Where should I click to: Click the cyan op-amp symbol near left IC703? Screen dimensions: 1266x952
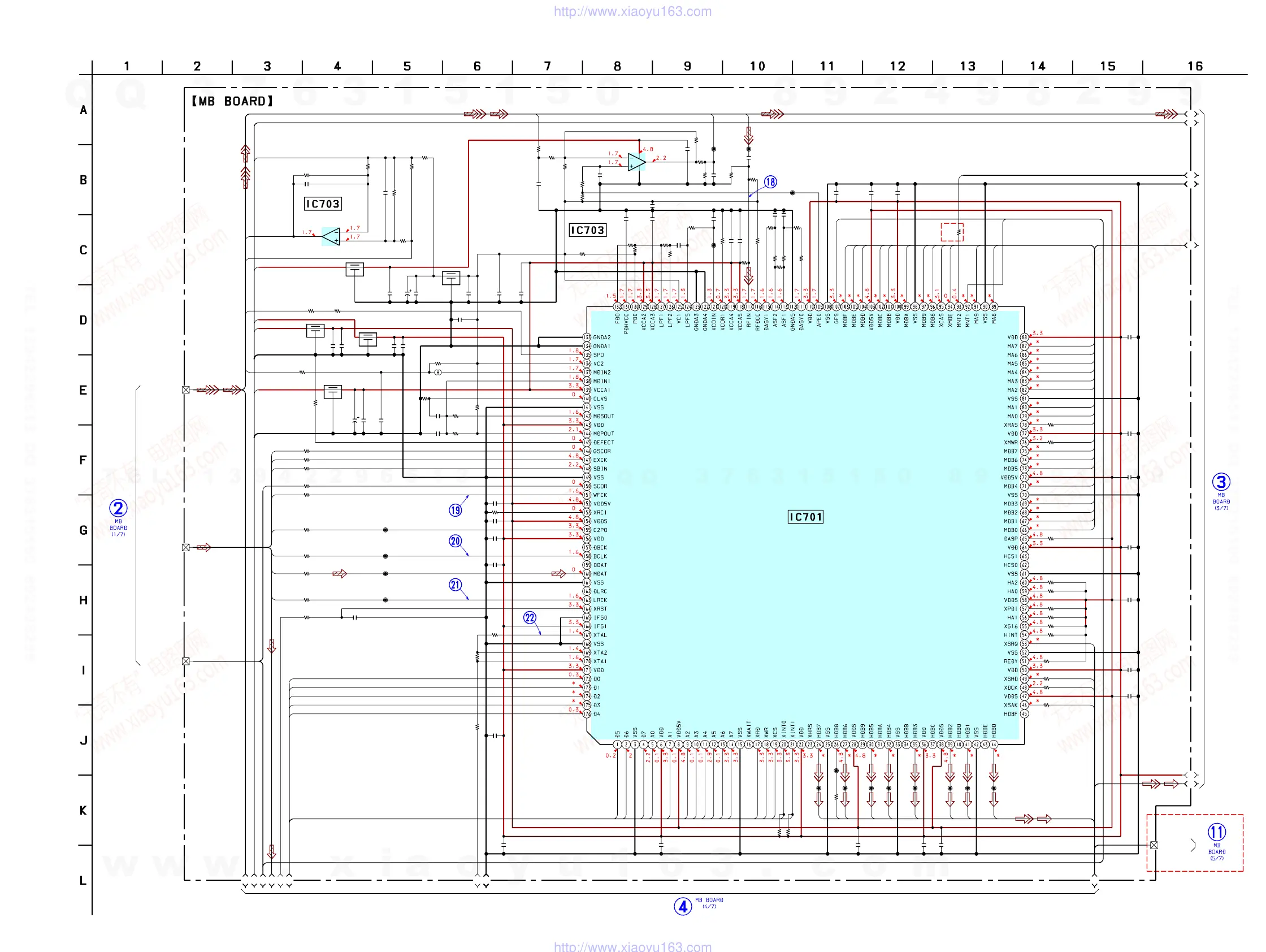pos(331,236)
